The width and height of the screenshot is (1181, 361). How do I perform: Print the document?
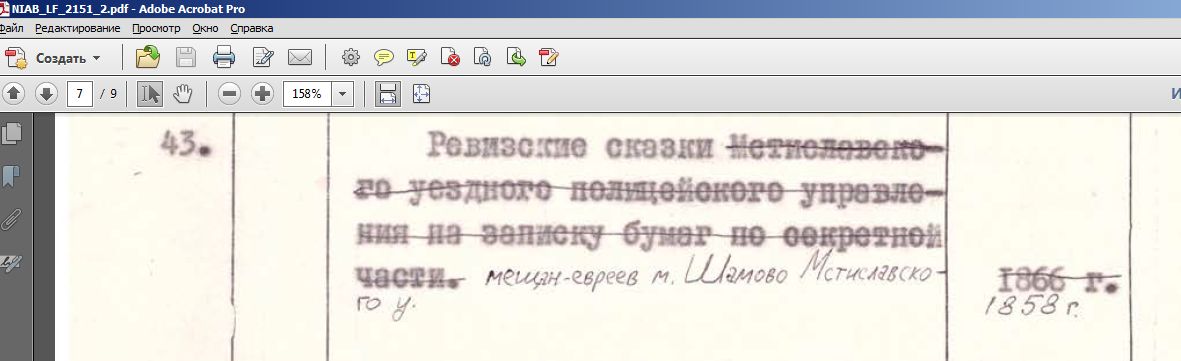click(224, 57)
